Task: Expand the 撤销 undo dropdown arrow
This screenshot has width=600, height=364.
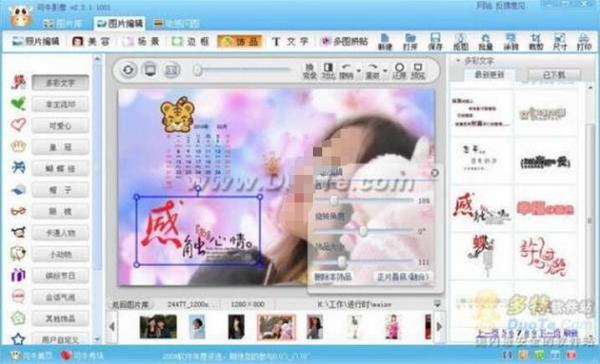Action: (359, 71)
